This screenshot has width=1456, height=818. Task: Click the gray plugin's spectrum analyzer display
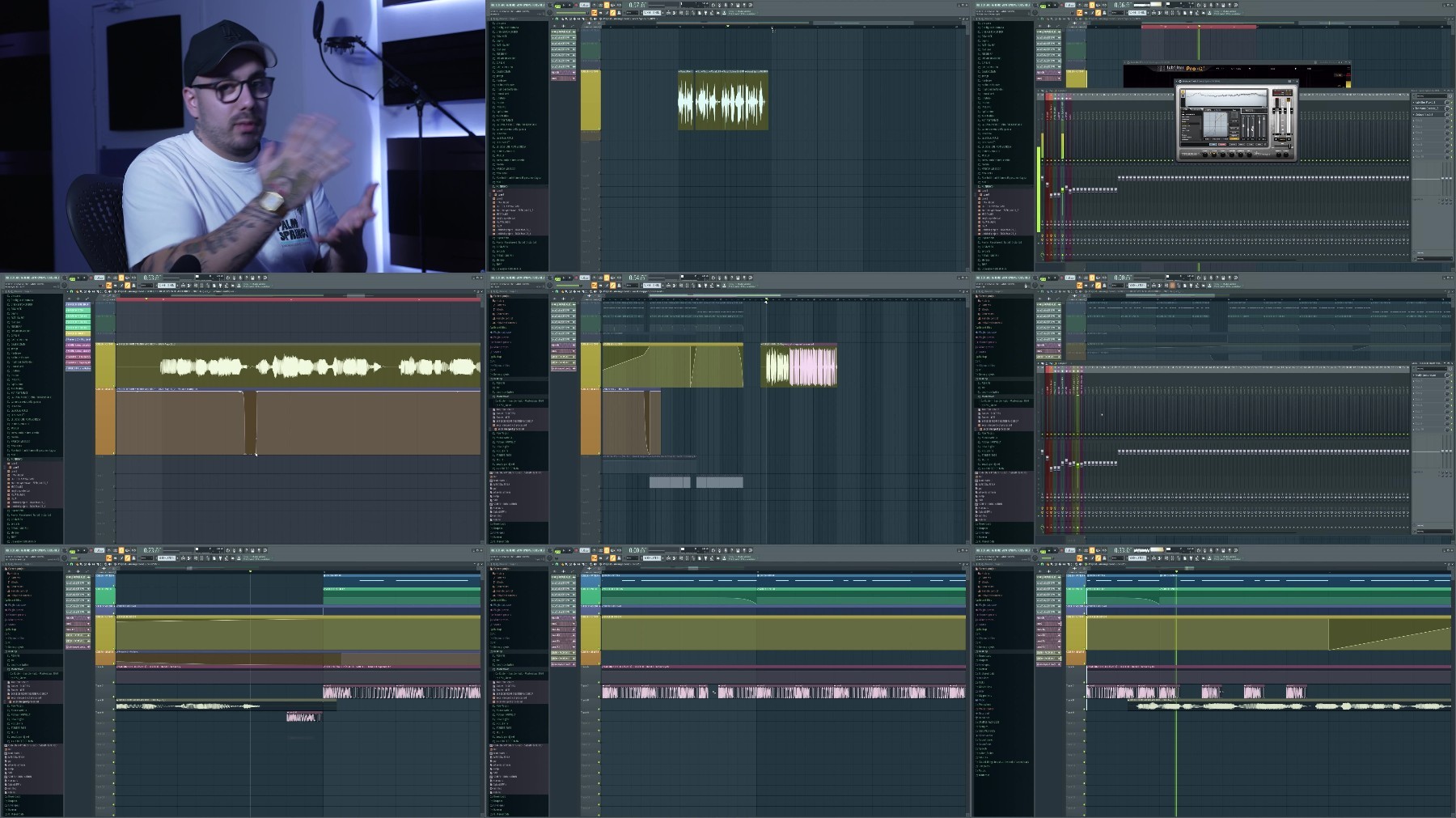pyautogui.click(x=1226, y=99)
